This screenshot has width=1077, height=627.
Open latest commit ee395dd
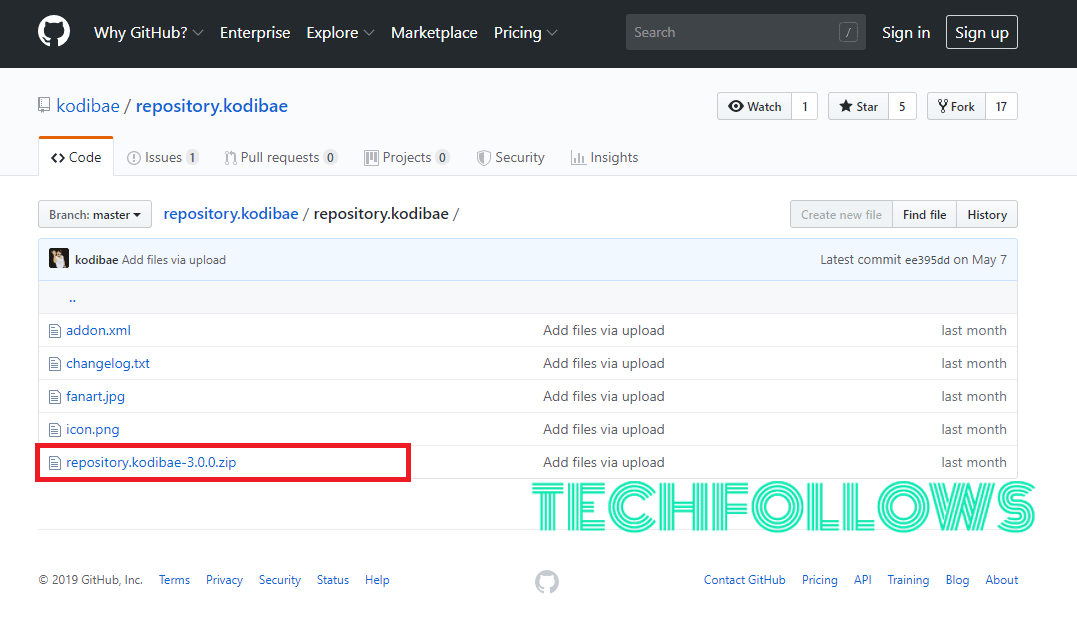click(x=927, y=260)
